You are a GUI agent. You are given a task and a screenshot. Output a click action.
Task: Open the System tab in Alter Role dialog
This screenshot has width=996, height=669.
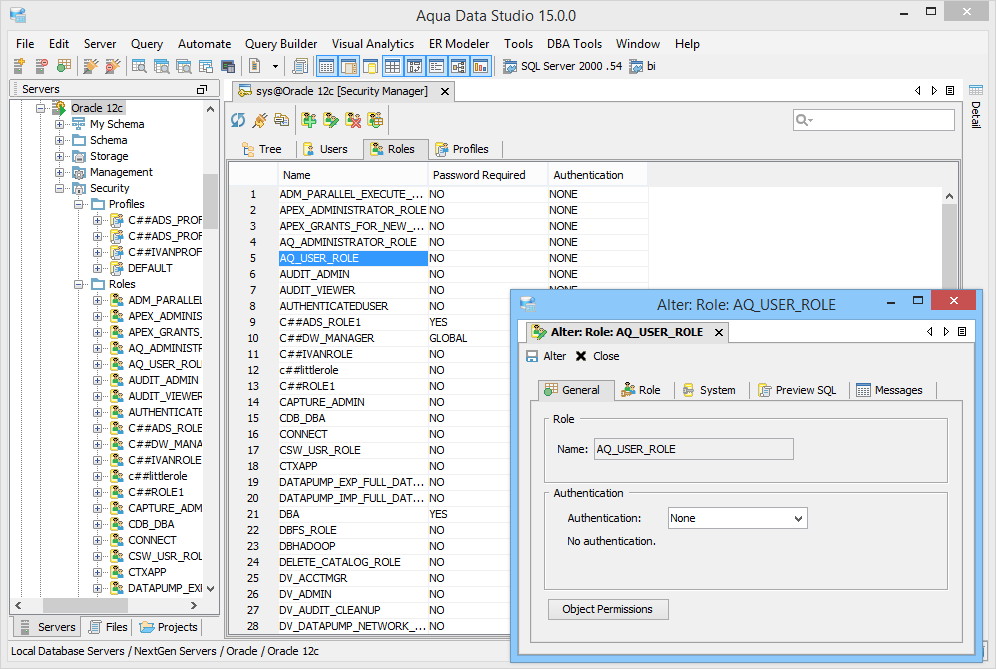(x=709, y=390)
